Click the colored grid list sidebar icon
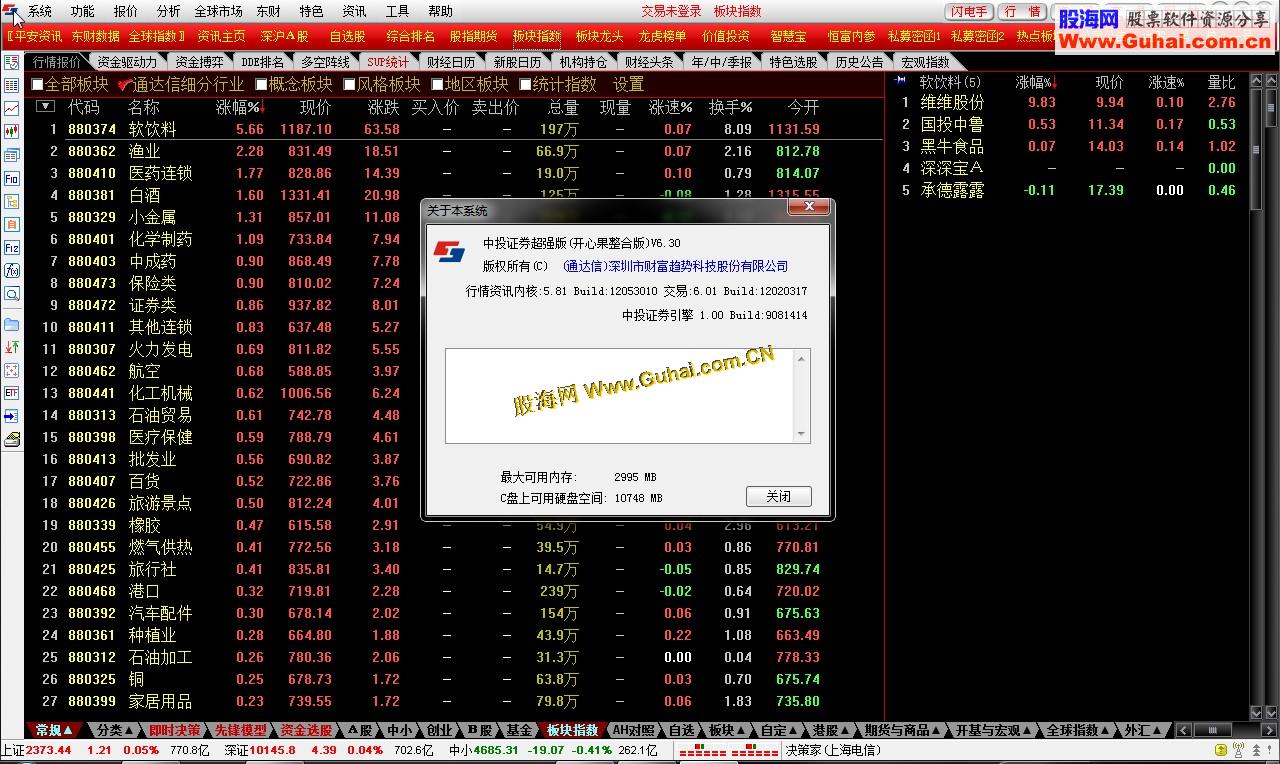Image resolution: width=1280 pixels, height=764 pixels. point(12,85)
